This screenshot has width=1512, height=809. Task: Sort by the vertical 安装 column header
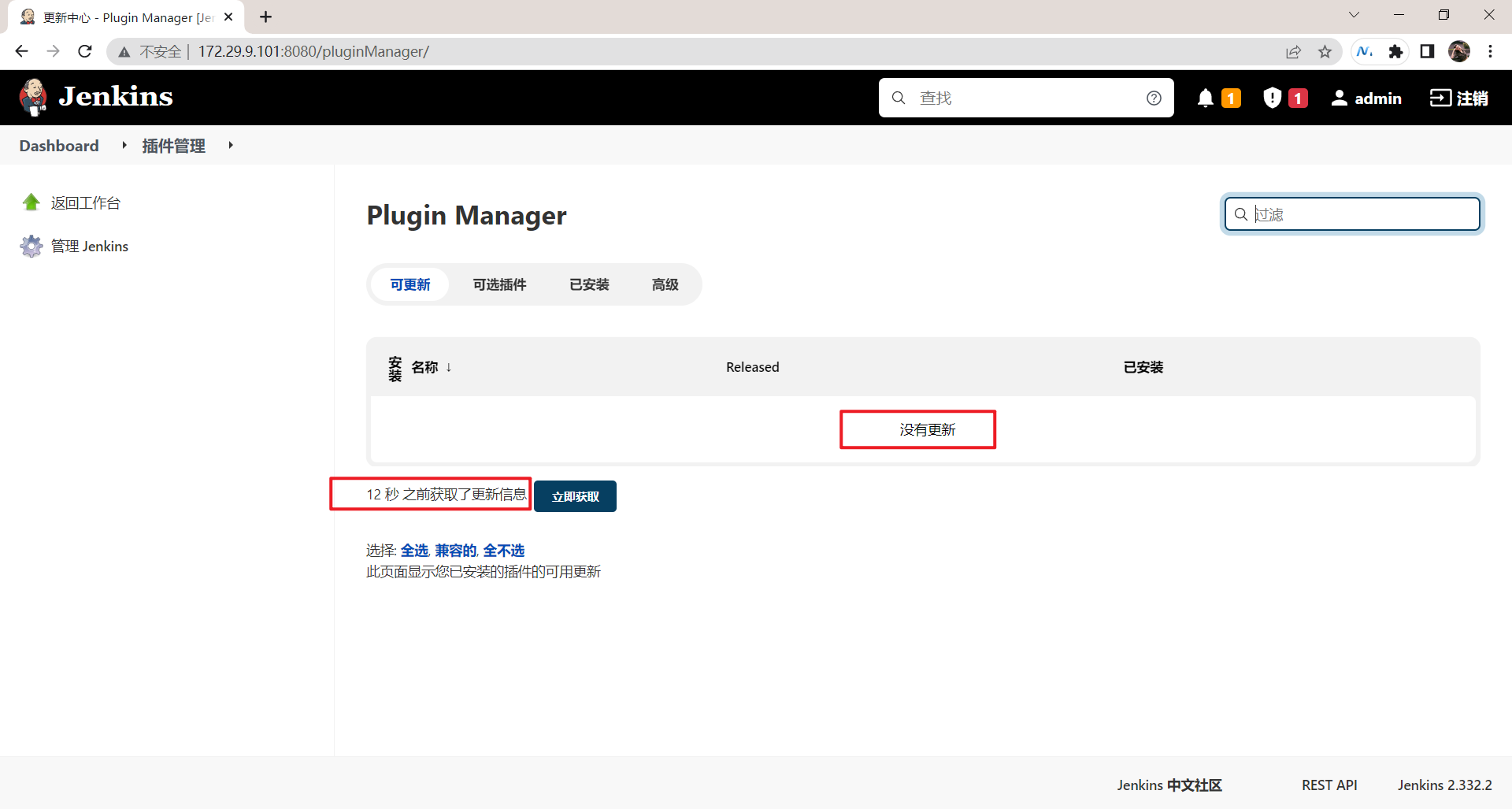coord(395,368)
